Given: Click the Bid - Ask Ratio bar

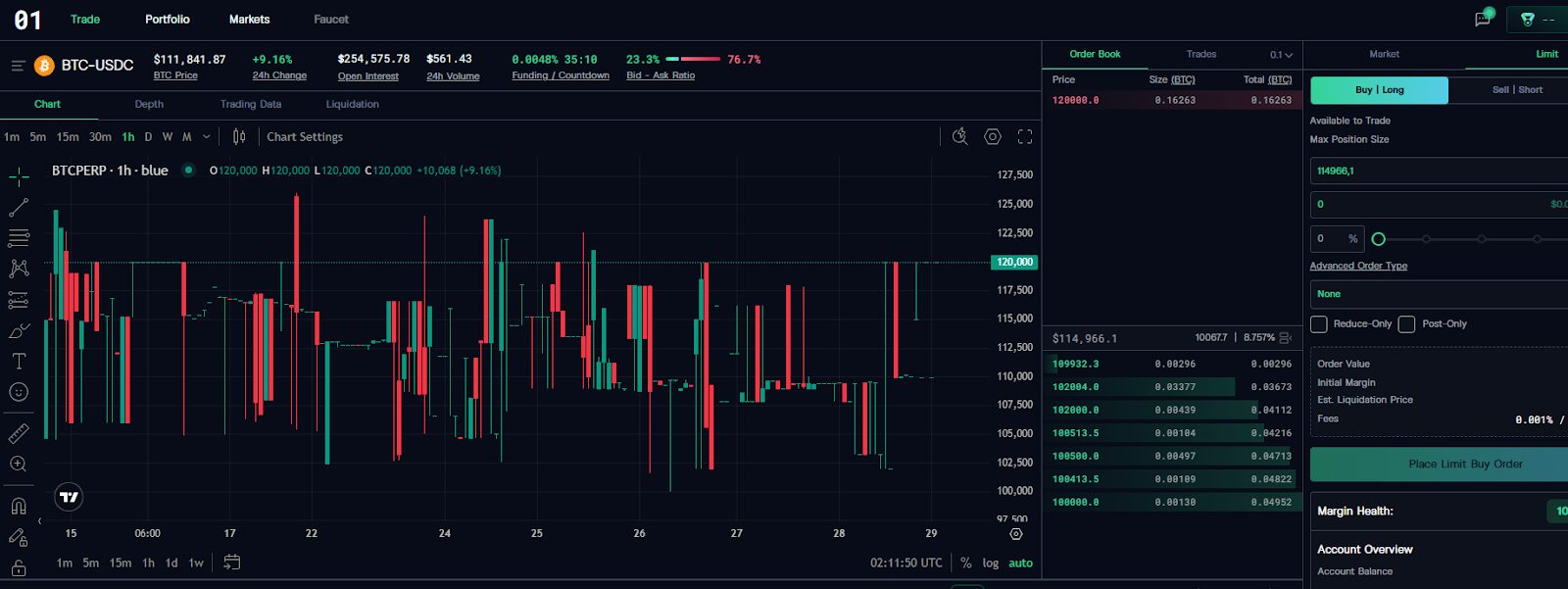Looking at the screenshot, I should (693, 60).
